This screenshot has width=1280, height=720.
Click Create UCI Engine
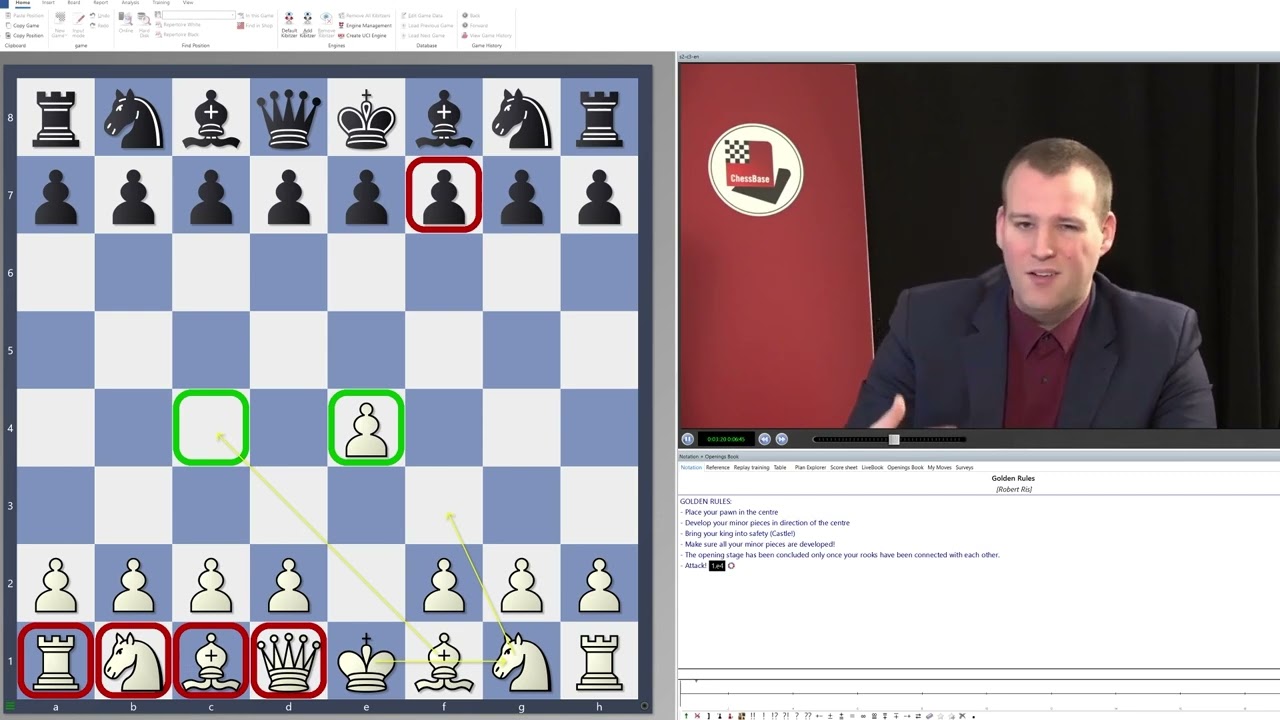[x=362, y=36]
